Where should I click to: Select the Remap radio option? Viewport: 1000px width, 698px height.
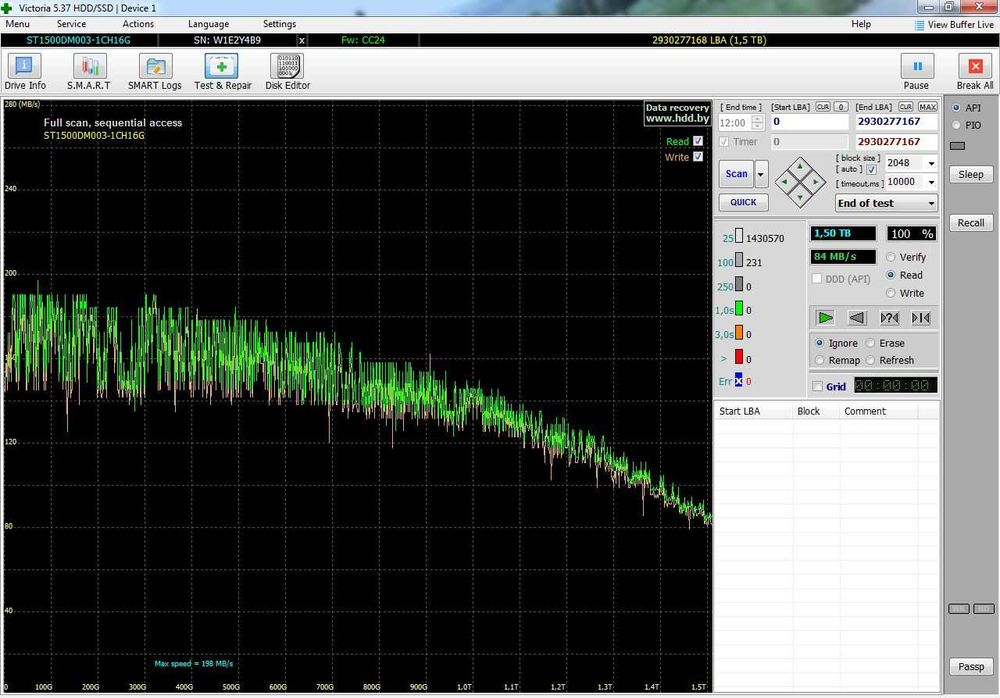(x=821, y=360)
